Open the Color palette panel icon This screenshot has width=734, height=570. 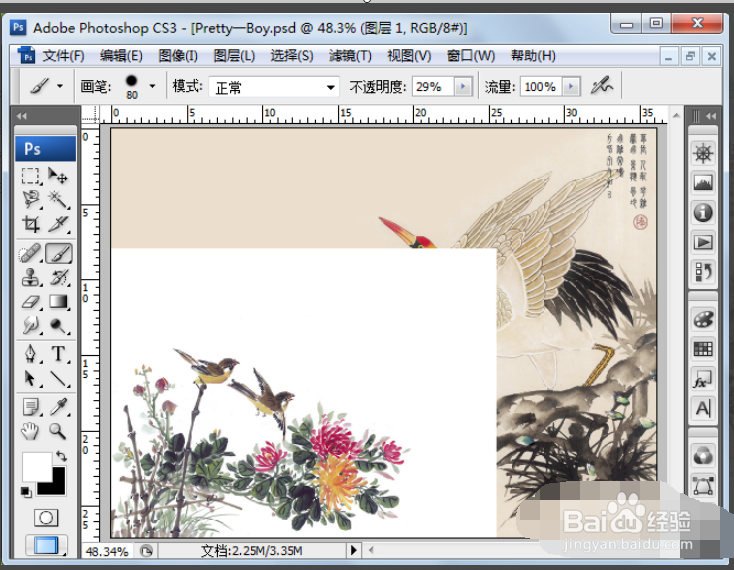click(703, 320)
